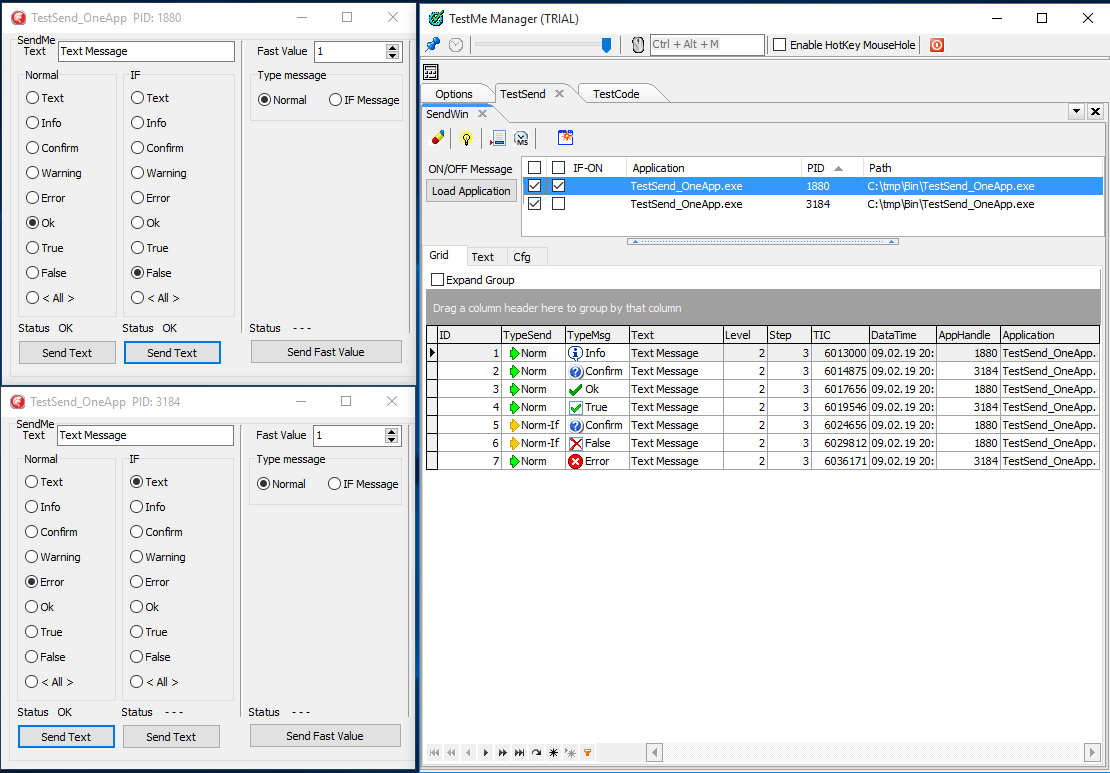Viewport: 1110px width, 773px height.
Task: Open the Cfg tab
Action: (x=522, y=257)
